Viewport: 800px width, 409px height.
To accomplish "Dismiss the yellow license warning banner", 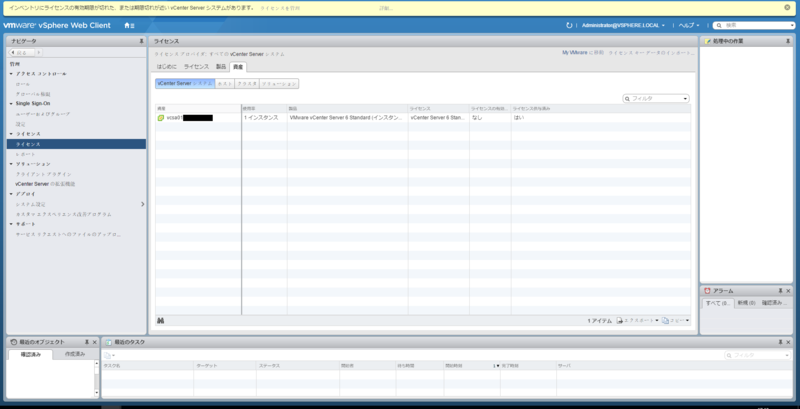I will pyautogui.click(x=787, y=8).
